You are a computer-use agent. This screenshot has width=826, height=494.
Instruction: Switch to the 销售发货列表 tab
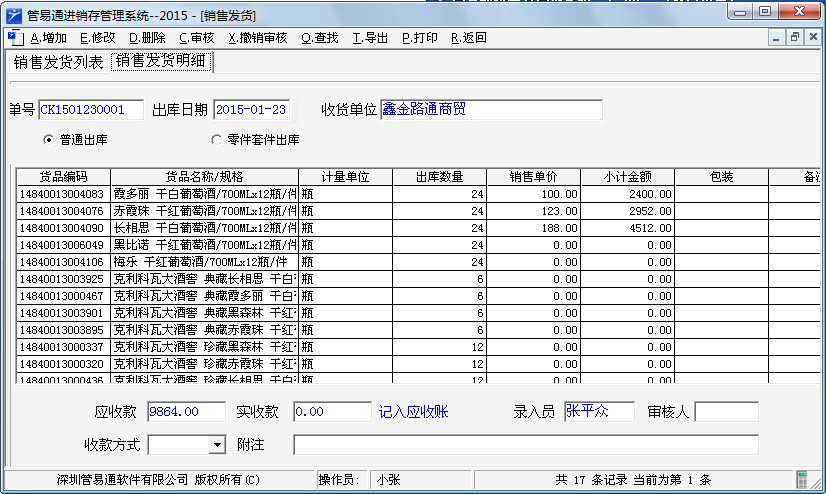point(58,62)
